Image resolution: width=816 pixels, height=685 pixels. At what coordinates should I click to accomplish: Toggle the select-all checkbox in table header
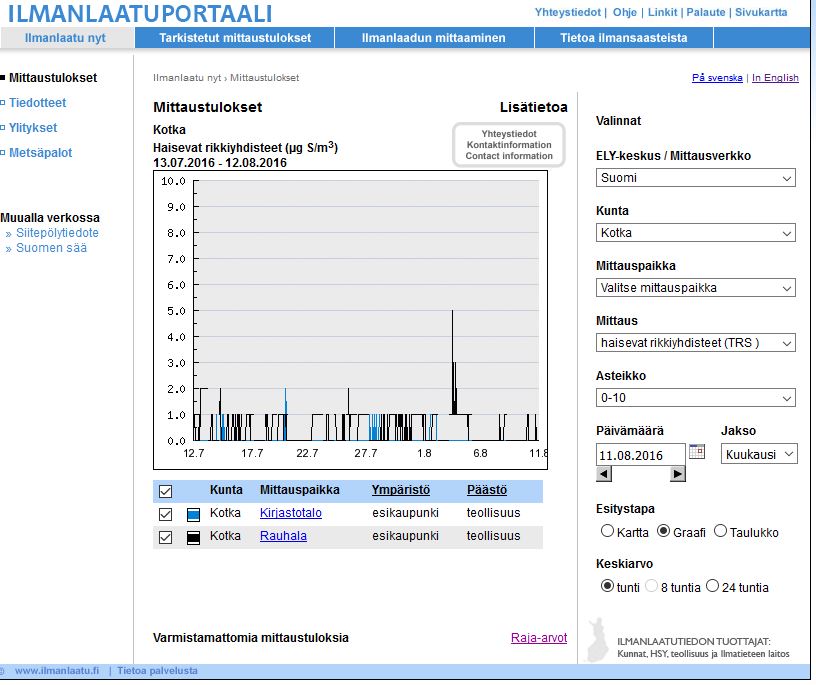pyautogui.click(x=165, y=491)
